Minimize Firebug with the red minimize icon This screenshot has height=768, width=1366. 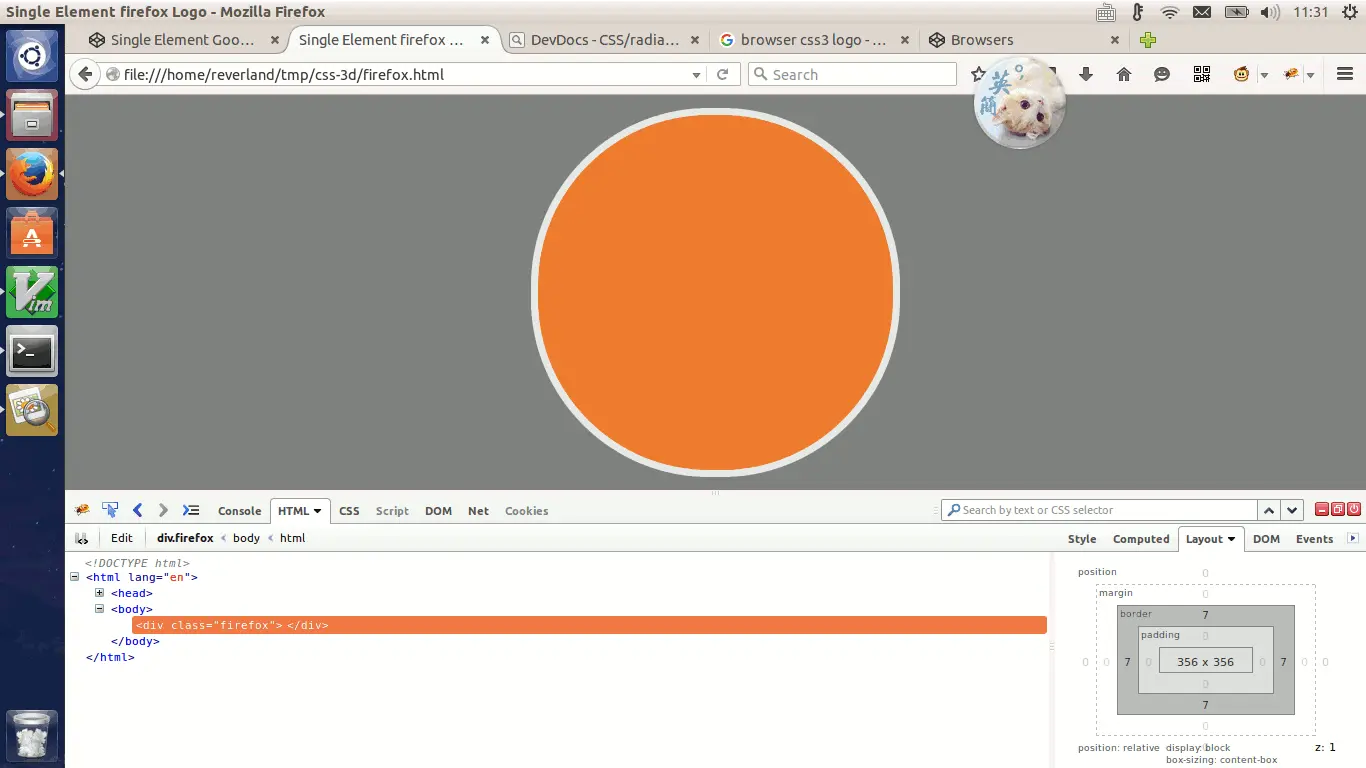click(x=1322, y=509)
